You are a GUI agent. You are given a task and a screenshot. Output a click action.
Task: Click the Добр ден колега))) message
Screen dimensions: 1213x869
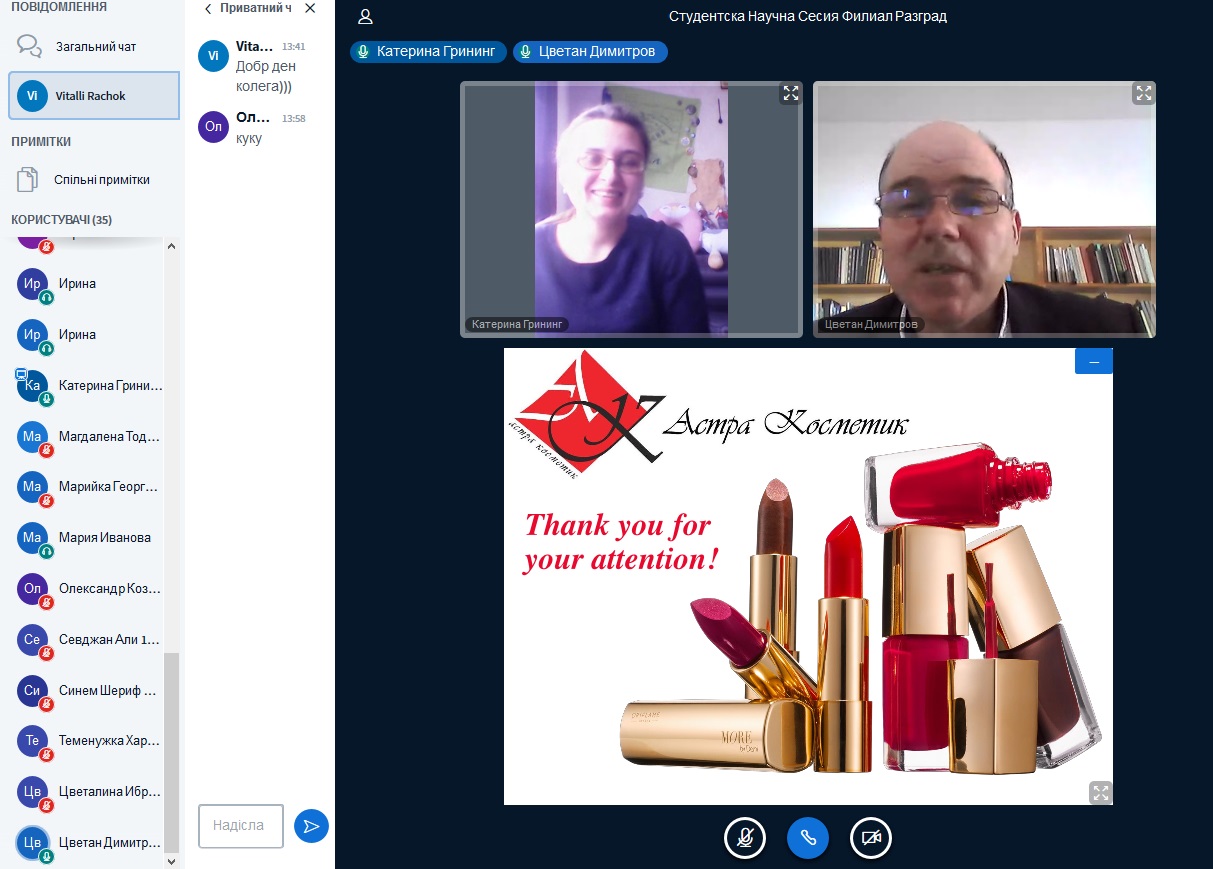click(x=265, y=76)
